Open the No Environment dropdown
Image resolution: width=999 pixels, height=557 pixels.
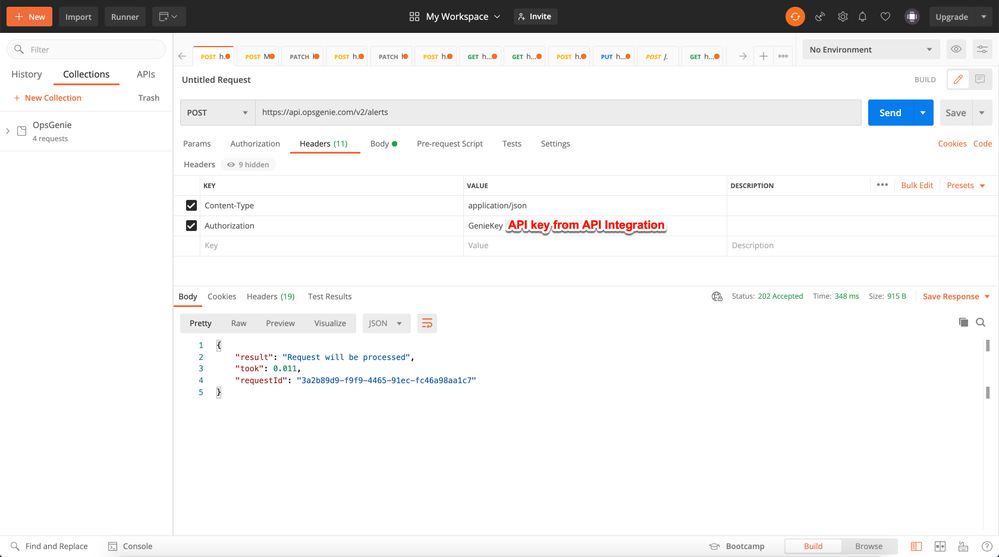870,49
